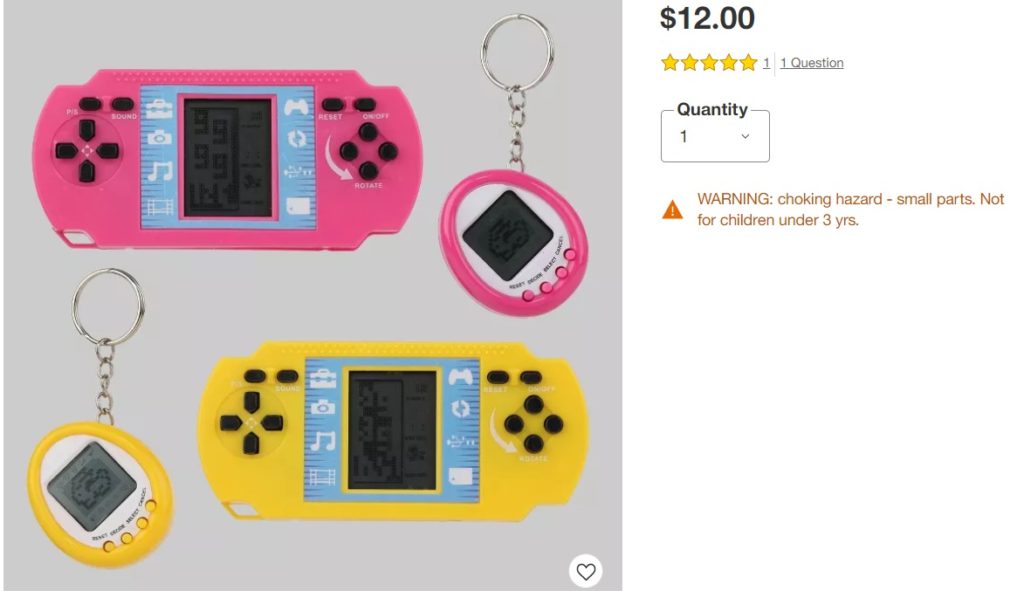Click the review count next to stars

pyautogui.click(x=766, y=63)
